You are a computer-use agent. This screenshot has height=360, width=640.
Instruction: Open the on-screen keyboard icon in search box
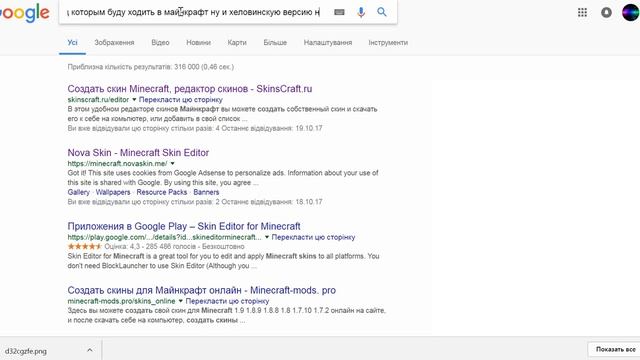click(339, 12)
